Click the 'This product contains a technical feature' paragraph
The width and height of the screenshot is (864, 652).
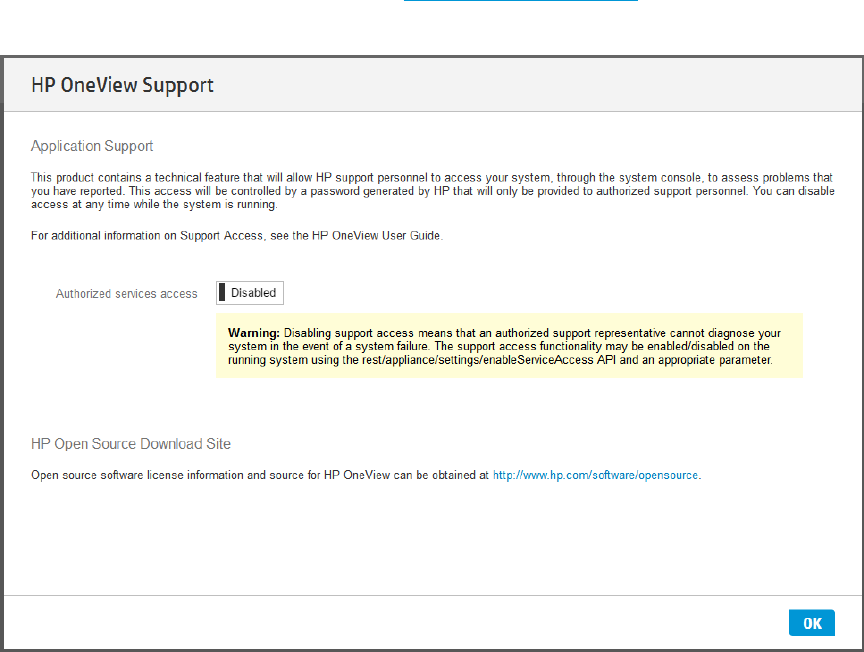(x=433, y=191)
